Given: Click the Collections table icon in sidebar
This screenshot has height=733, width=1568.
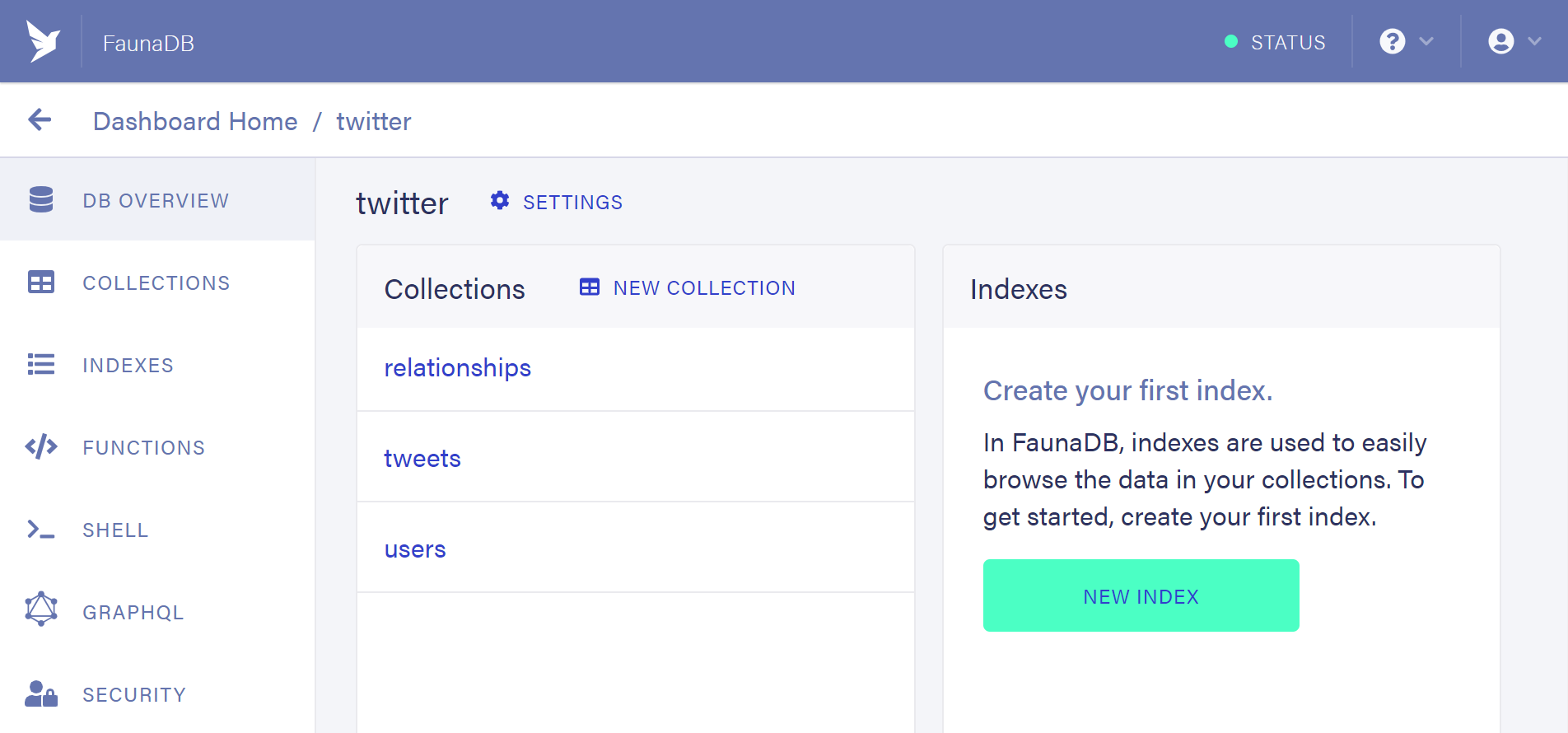Looking at the screenshot, I should pyautogui.click(x=41, y=282).
